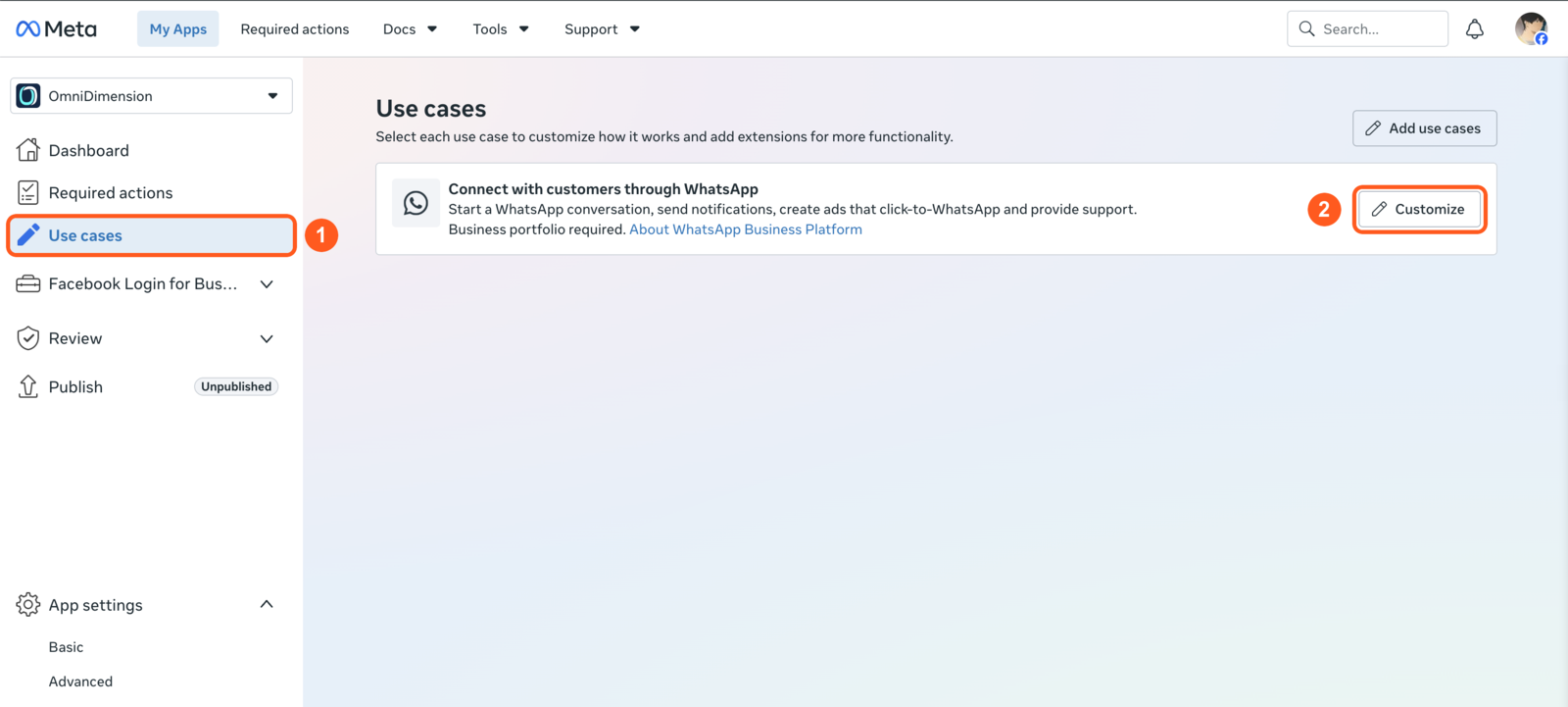Click the Publish upload icon

click(x=28, y=386)
